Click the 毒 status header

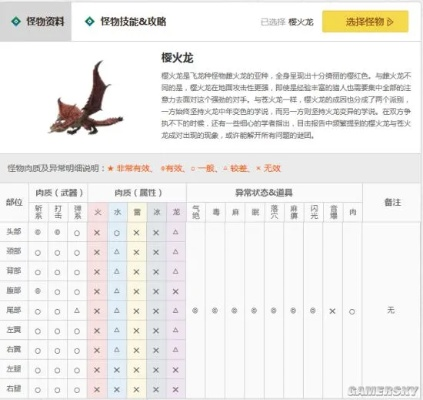215,212
